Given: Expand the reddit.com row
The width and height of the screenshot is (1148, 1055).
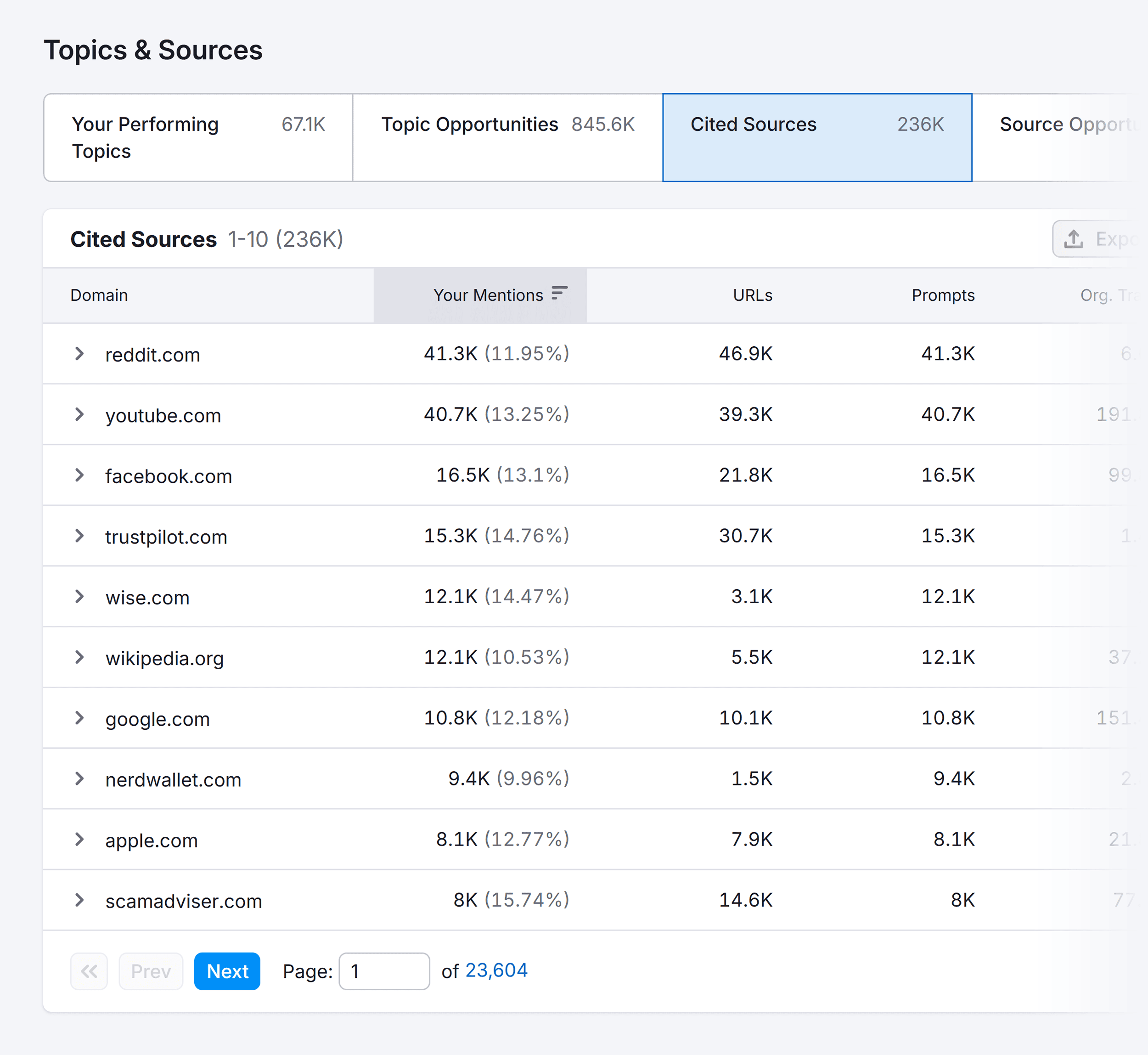Looking at the screenshot, I should point(79,353).
